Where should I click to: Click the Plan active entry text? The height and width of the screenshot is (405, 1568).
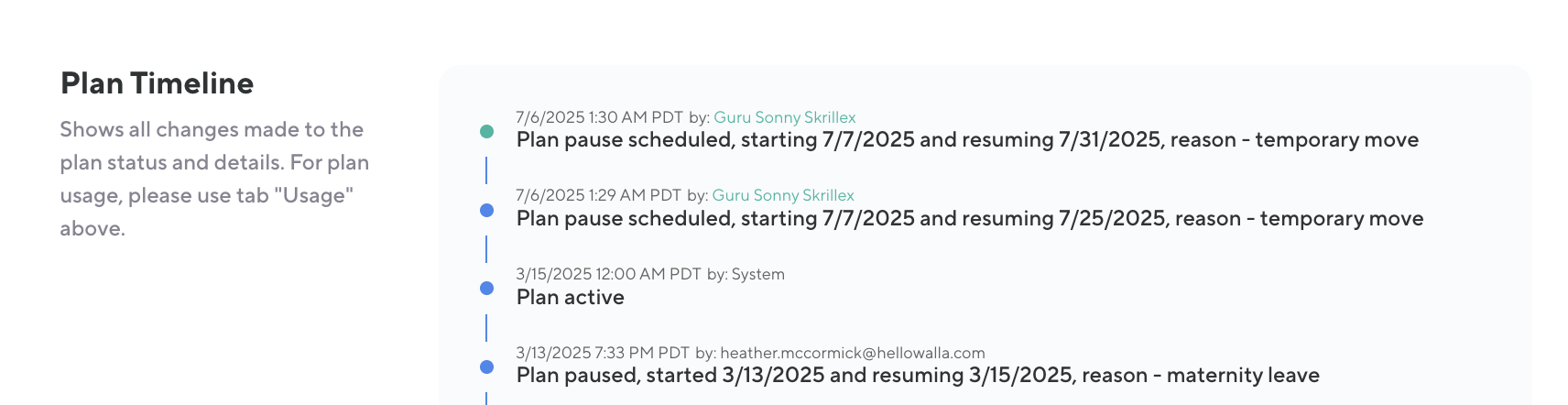570,298
